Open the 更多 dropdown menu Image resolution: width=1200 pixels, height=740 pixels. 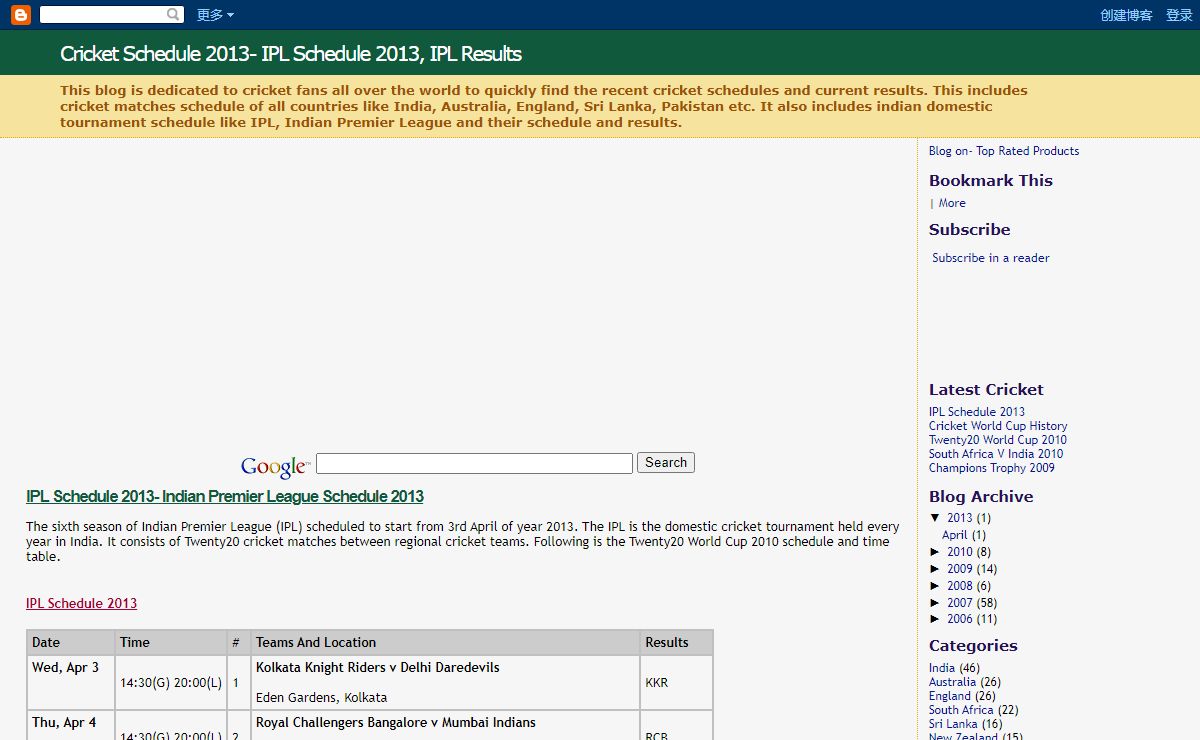pos(215,15)
